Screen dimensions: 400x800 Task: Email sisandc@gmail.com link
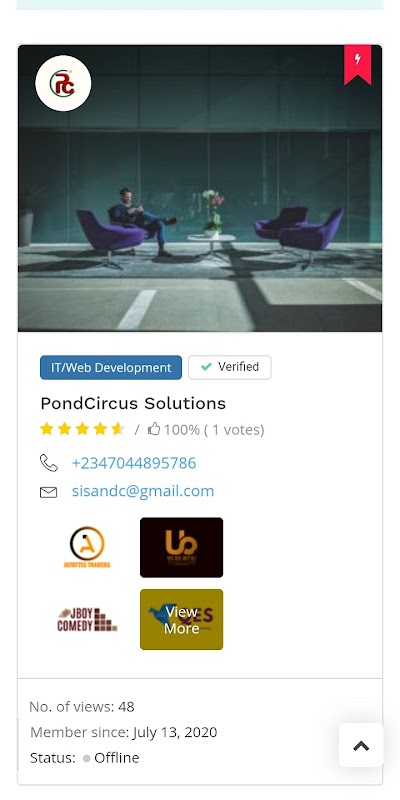coord(143,491)
